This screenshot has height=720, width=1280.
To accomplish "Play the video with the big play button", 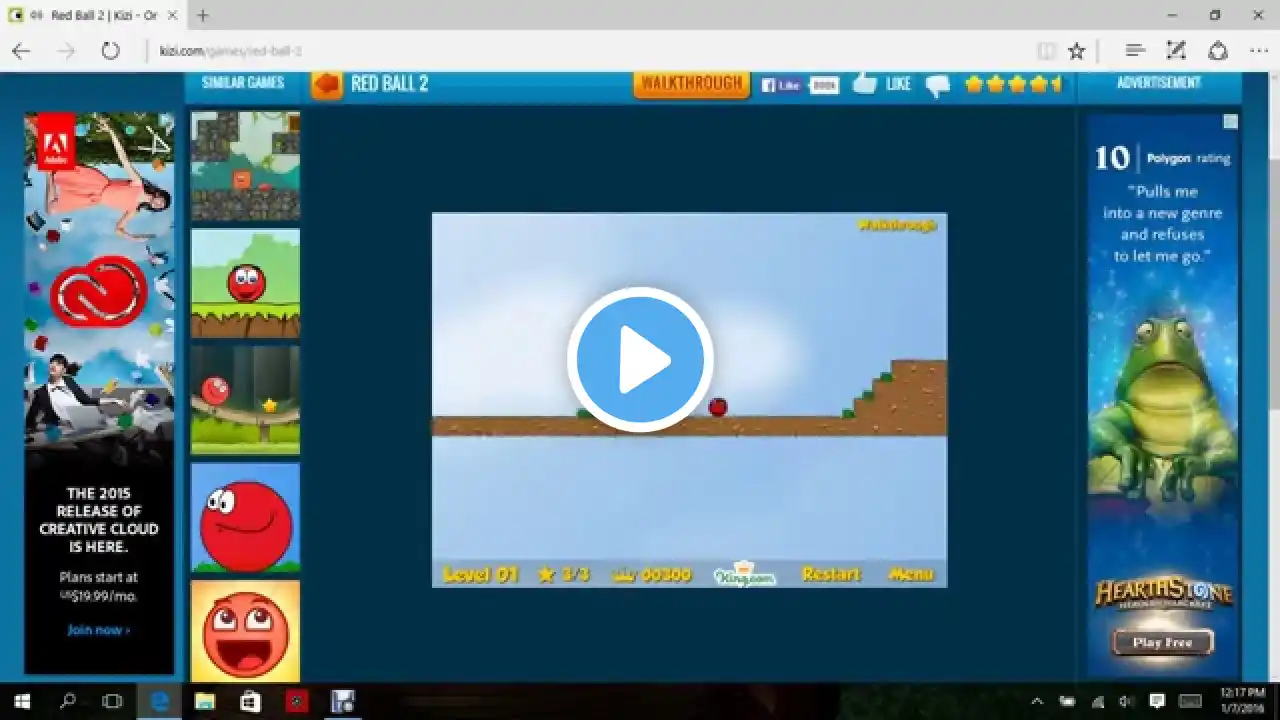I will (640, 360).
